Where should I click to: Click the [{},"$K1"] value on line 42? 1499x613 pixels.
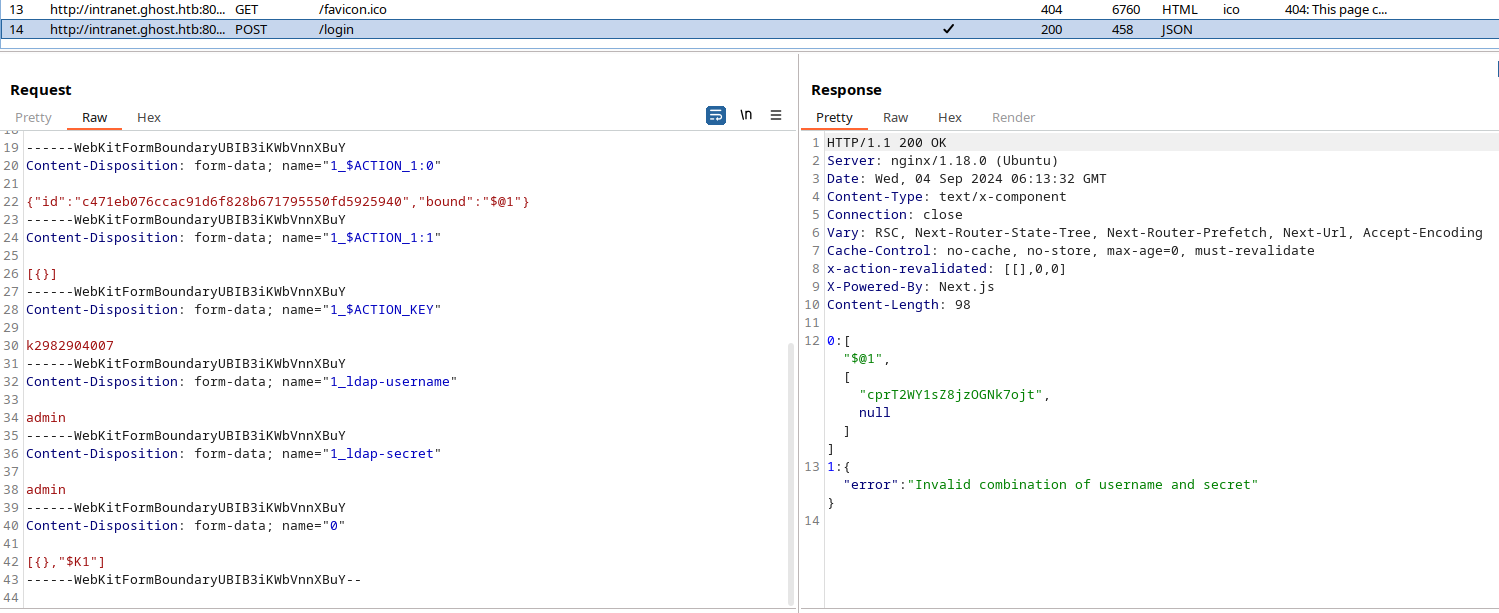(x=66, y=562)
